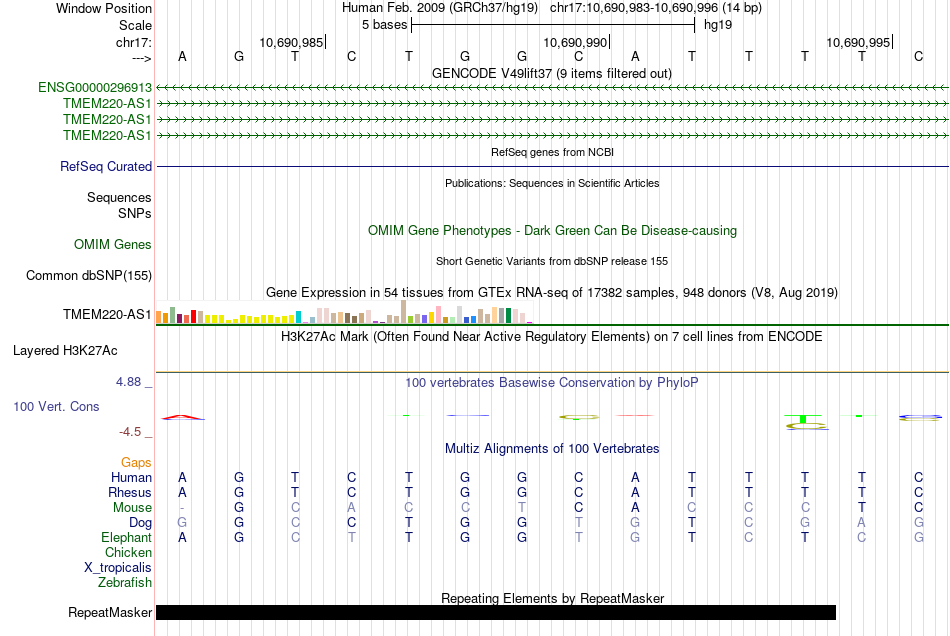The height and width of the screenshot is (636, 950).
Task: Open the GTEx Gene Expression track title
Action: click(x=552, y=293)
